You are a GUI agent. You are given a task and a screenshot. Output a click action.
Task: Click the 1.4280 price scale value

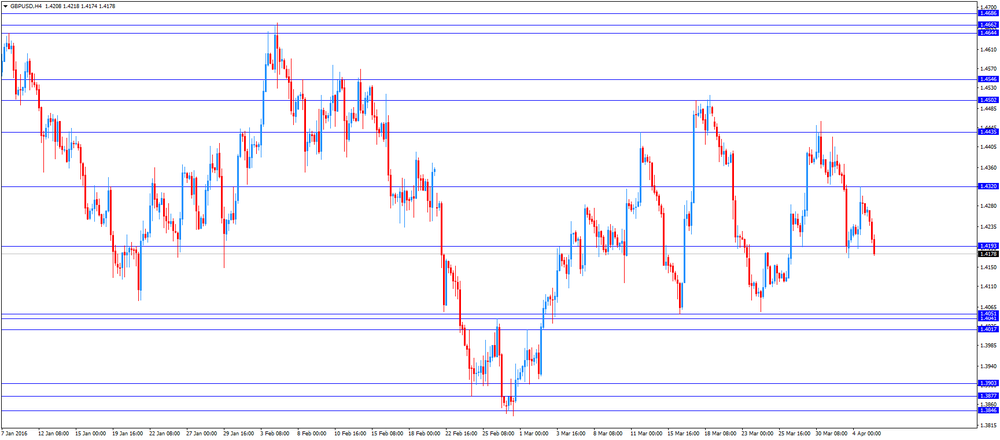point(988,206)
